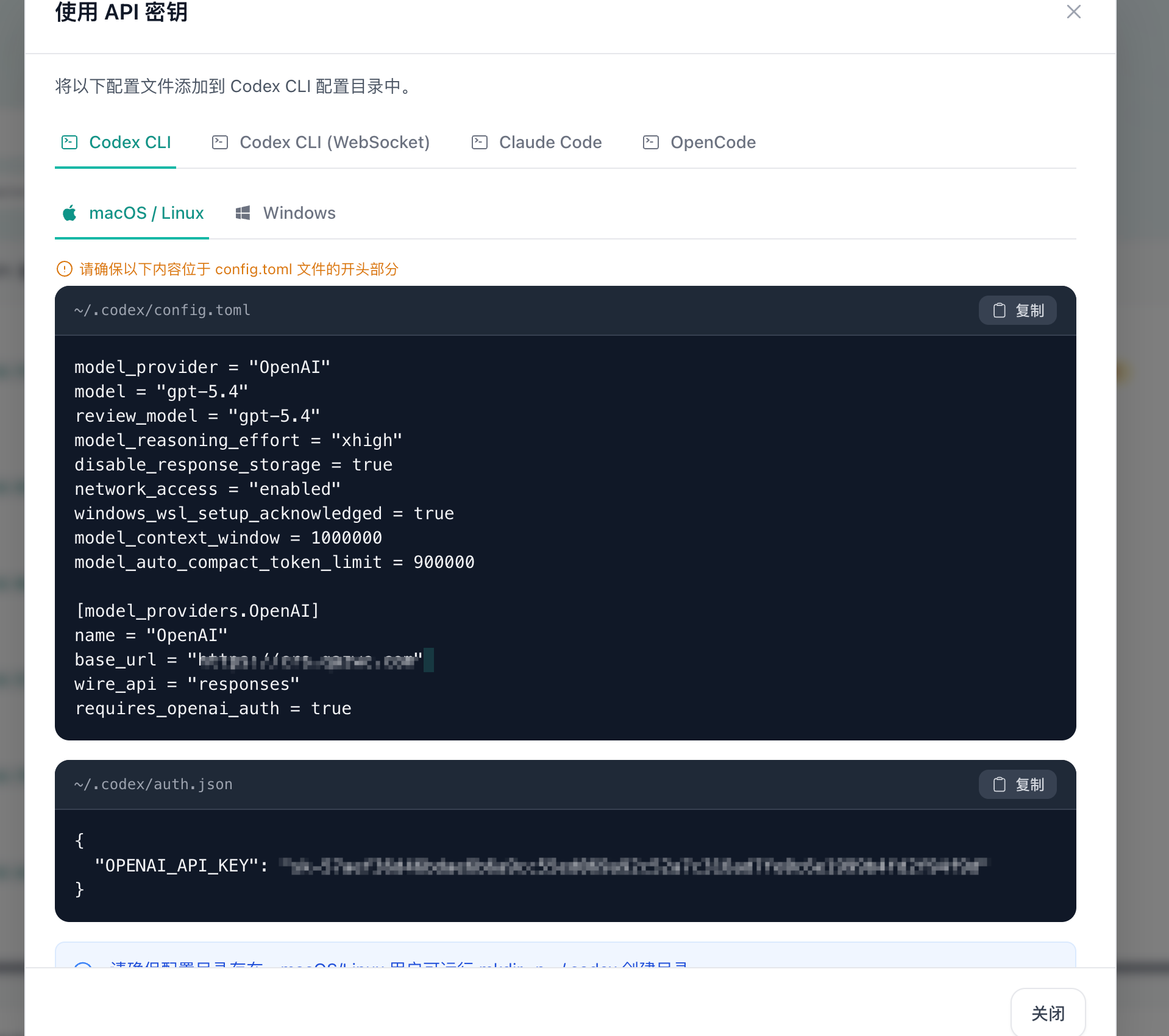
Task: Click the model_context_window = 1000000 line
Action: click(x=228, y=538)
